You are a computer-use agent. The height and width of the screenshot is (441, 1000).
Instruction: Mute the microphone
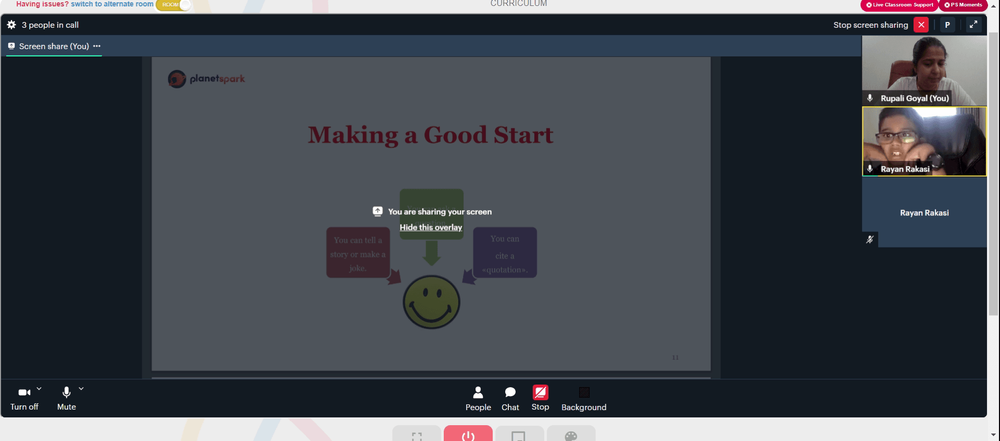[66, 399]
